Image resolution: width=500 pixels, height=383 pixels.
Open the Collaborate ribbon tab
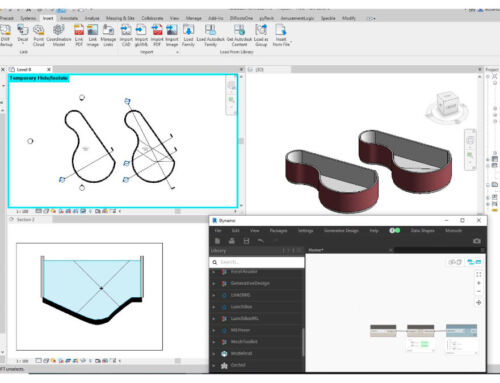[x=152, y=18]
